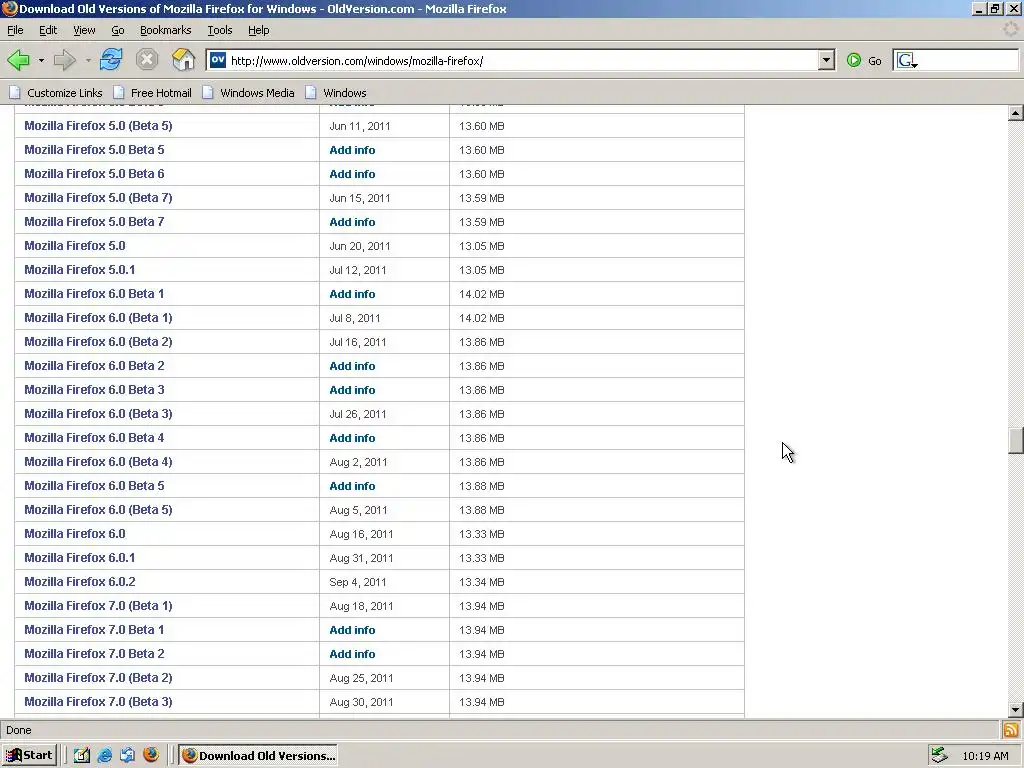The image size is (1024, 768).
Task: Click the 13.34 MB size cell
Action: point(481,582)
